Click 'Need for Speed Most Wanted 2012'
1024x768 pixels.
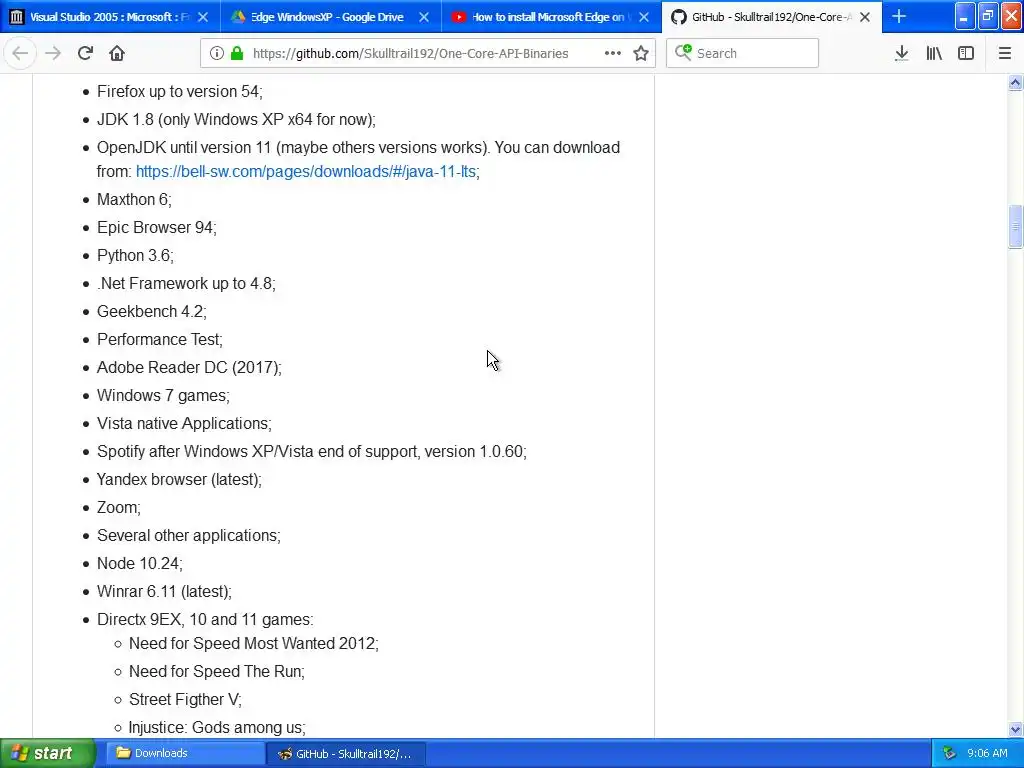pyautogui.click(x=253, y=644)
